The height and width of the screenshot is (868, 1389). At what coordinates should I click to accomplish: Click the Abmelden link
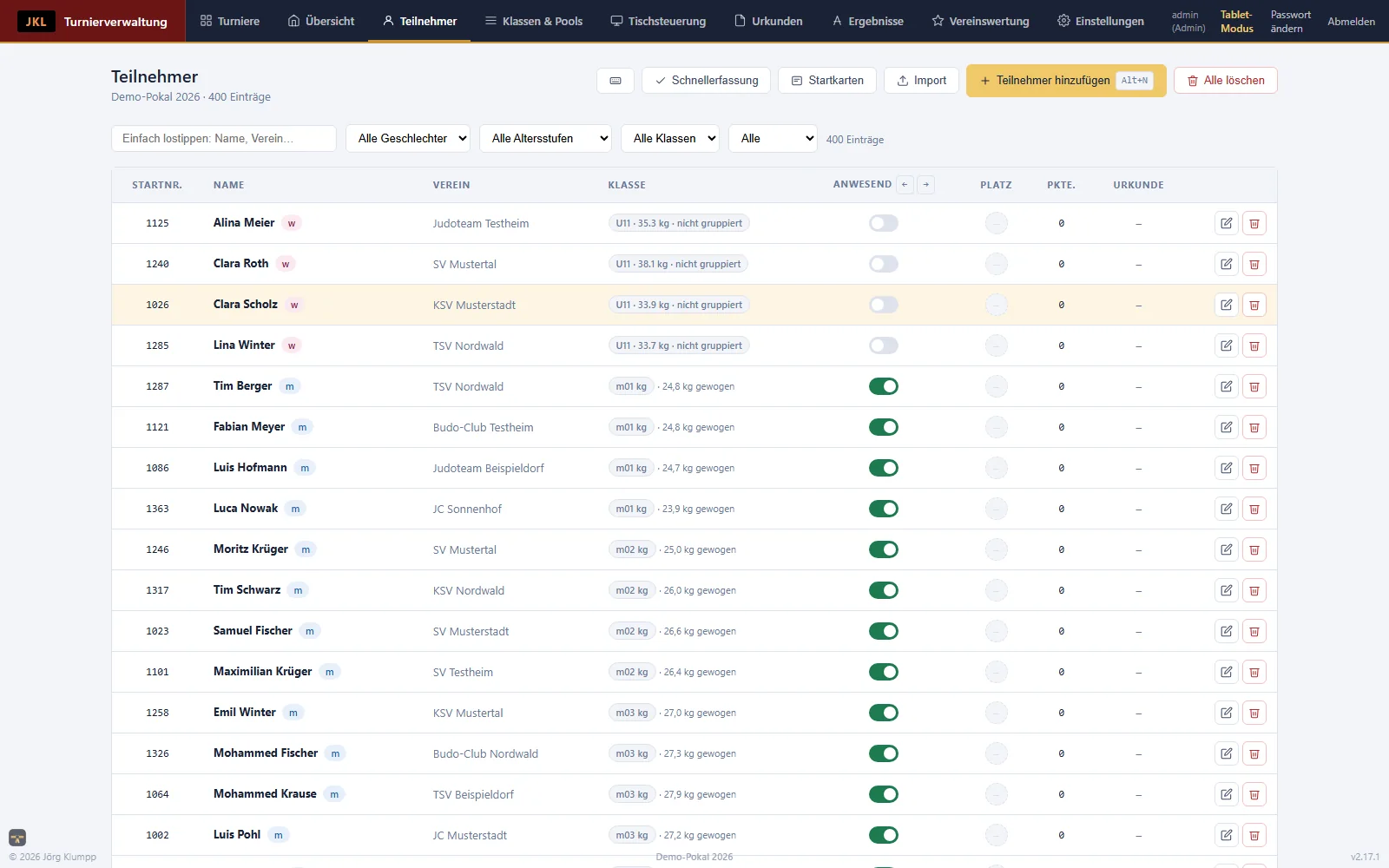point(1351,21)
